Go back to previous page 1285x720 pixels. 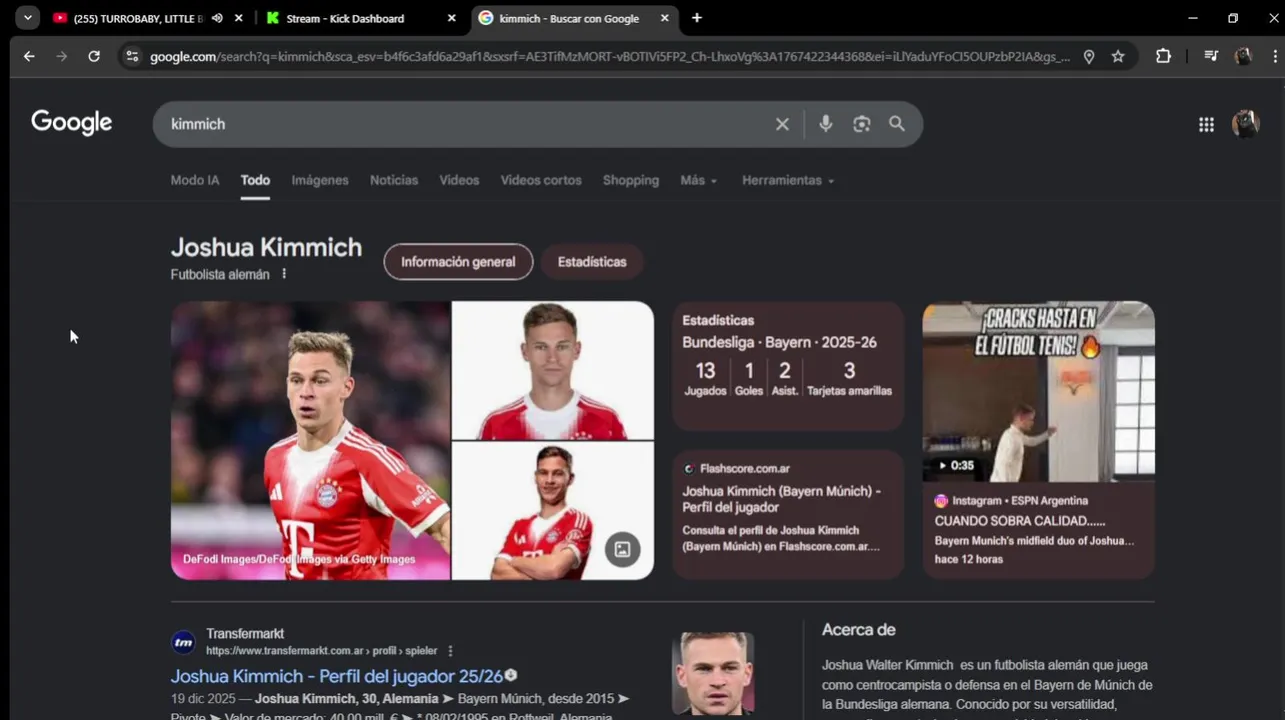(29, 57)
